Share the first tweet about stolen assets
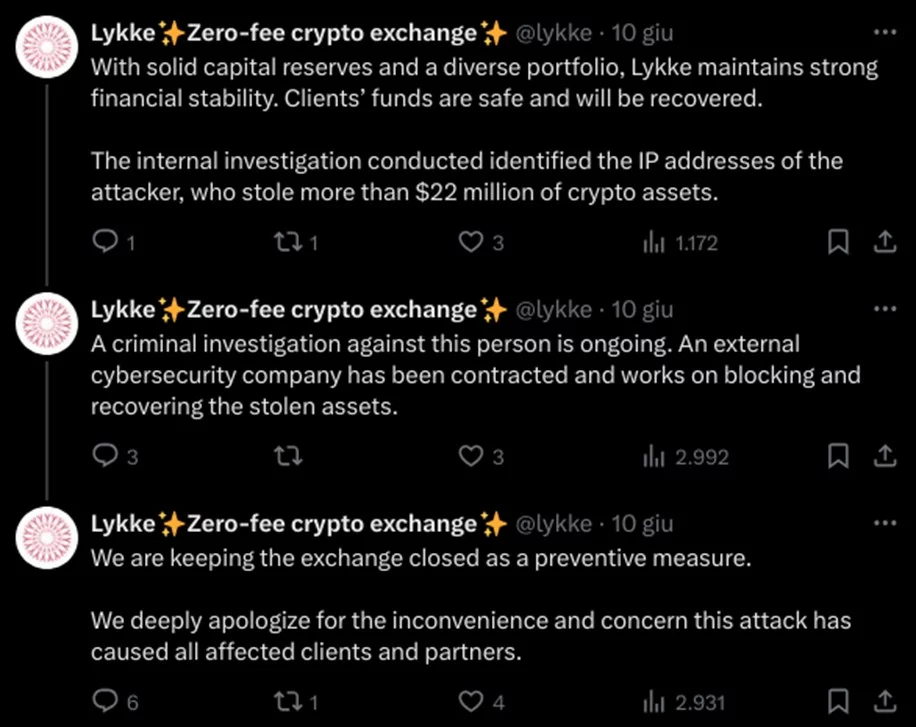 [x=884, y=242]
